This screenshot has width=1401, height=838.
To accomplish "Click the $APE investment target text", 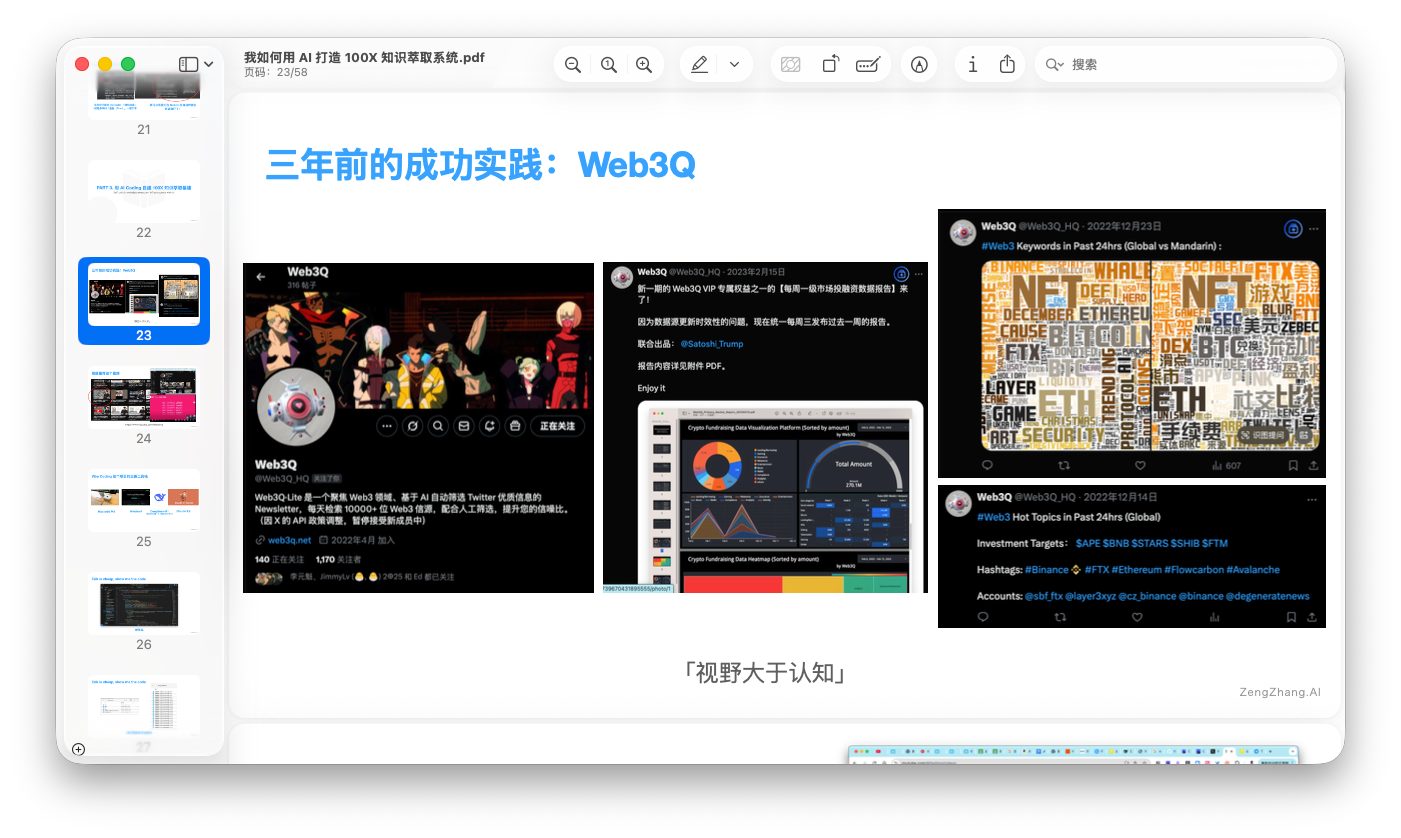I will (1088, 543).
